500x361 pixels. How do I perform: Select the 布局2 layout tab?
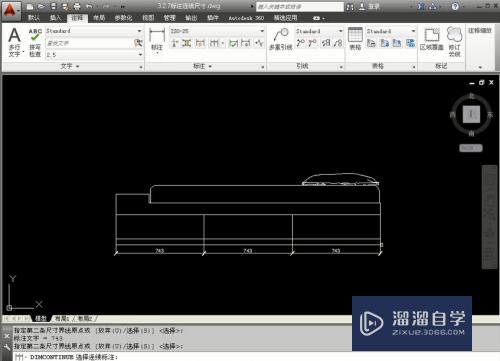tap(85, 318)
